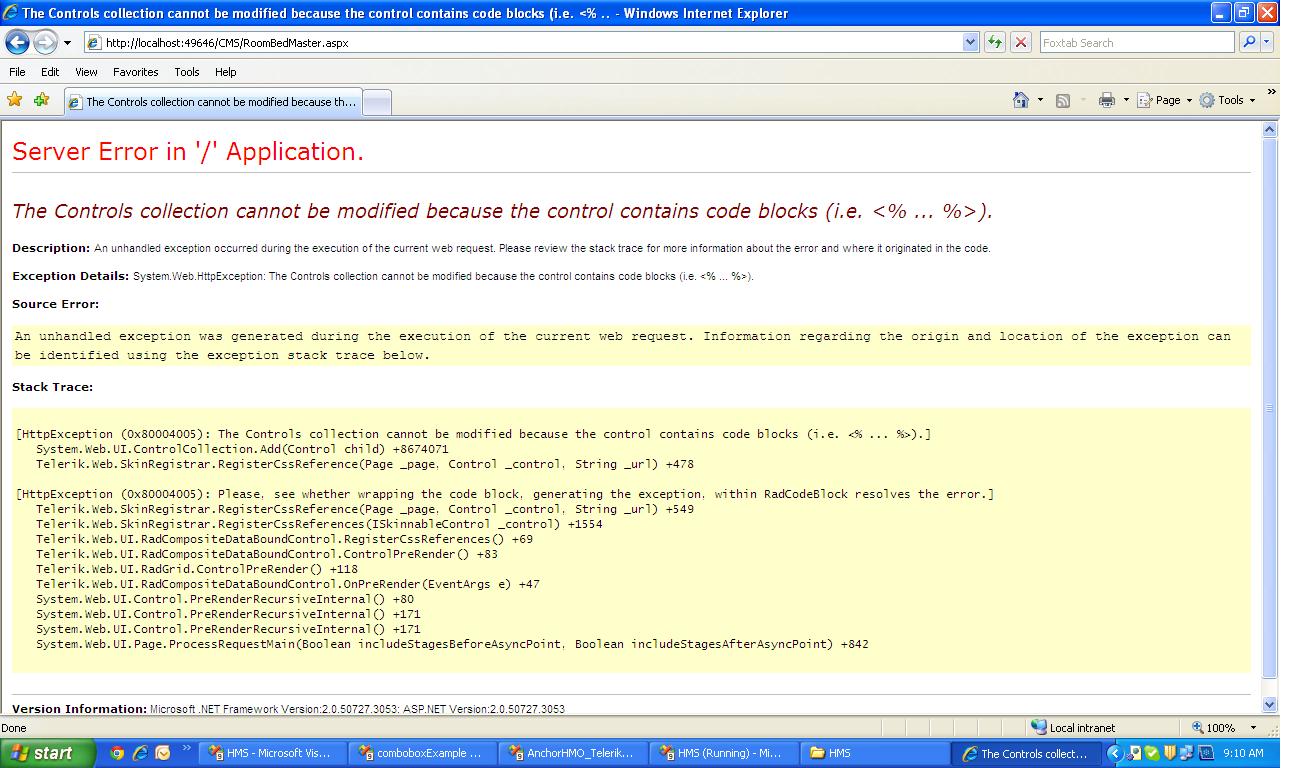This screenshot has width=1304, height=768.
Task: Open the File menu
Action: point(17,72)
